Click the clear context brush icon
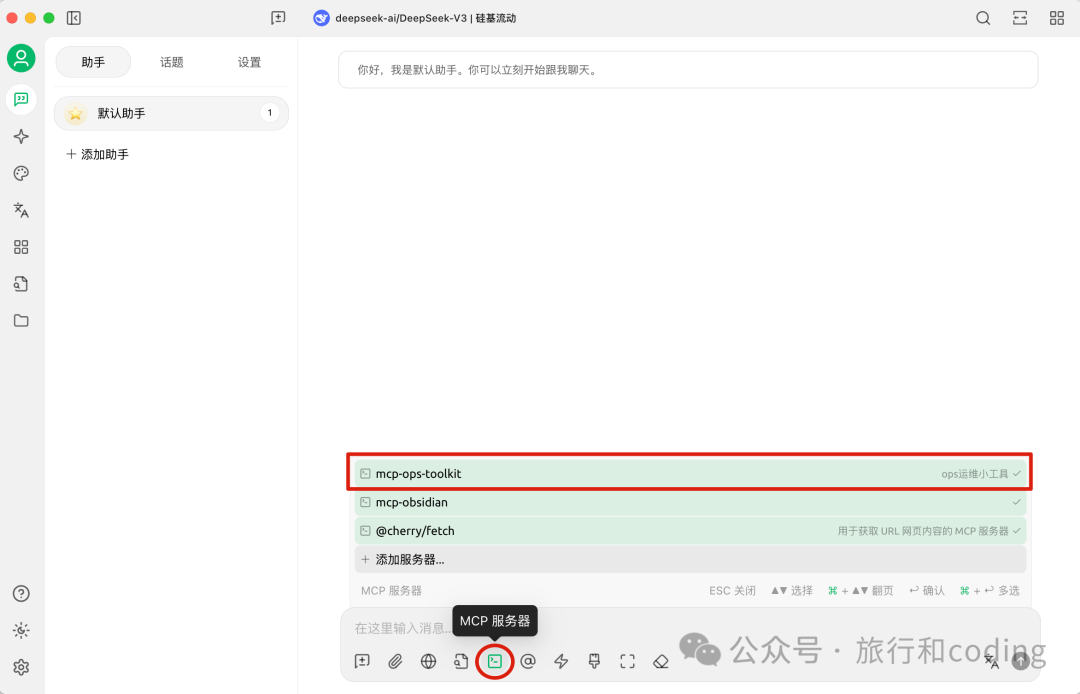This screenshot has width=1080, height=694. click(x=594, y=662)
